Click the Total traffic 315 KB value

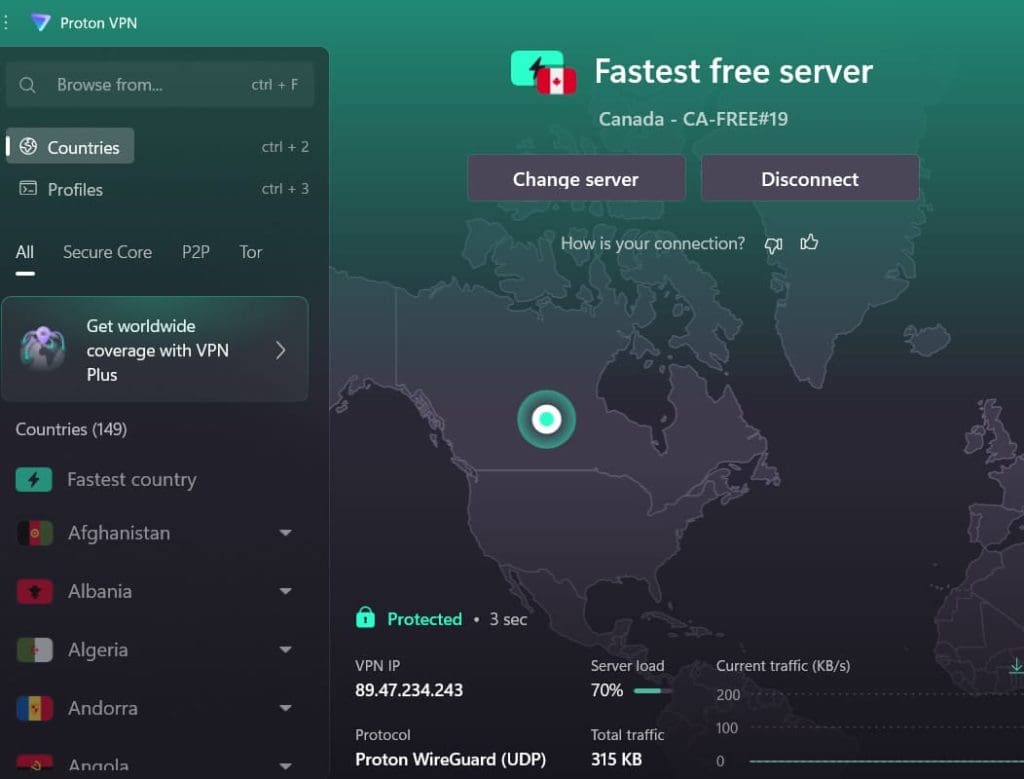point(616,759)
